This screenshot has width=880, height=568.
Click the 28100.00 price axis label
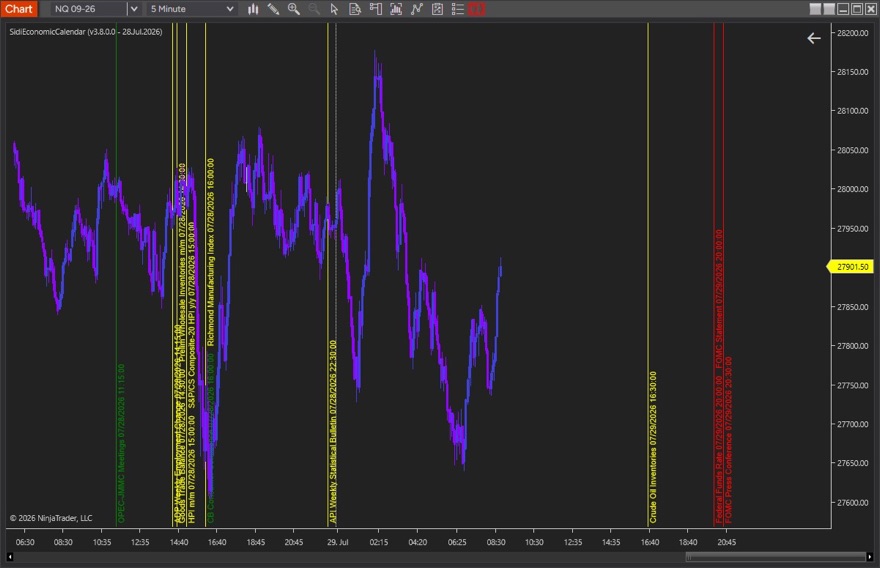pos(852,111)
